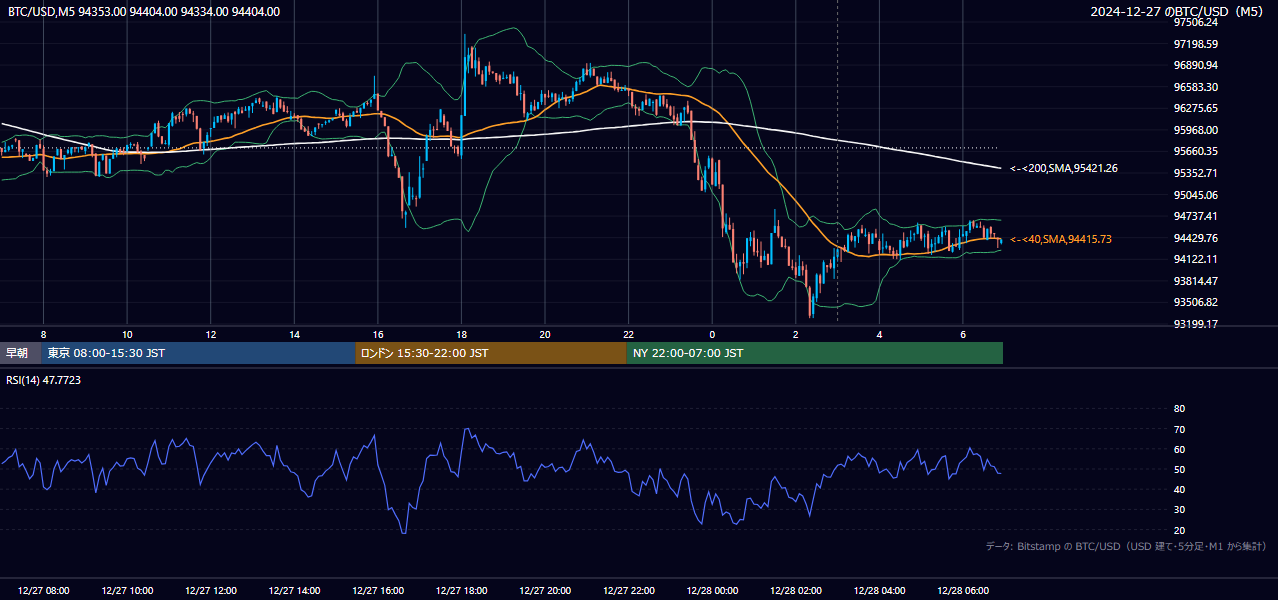Click the 12/28 06:00 date label

pyautogui.click(x=962, y=591)
